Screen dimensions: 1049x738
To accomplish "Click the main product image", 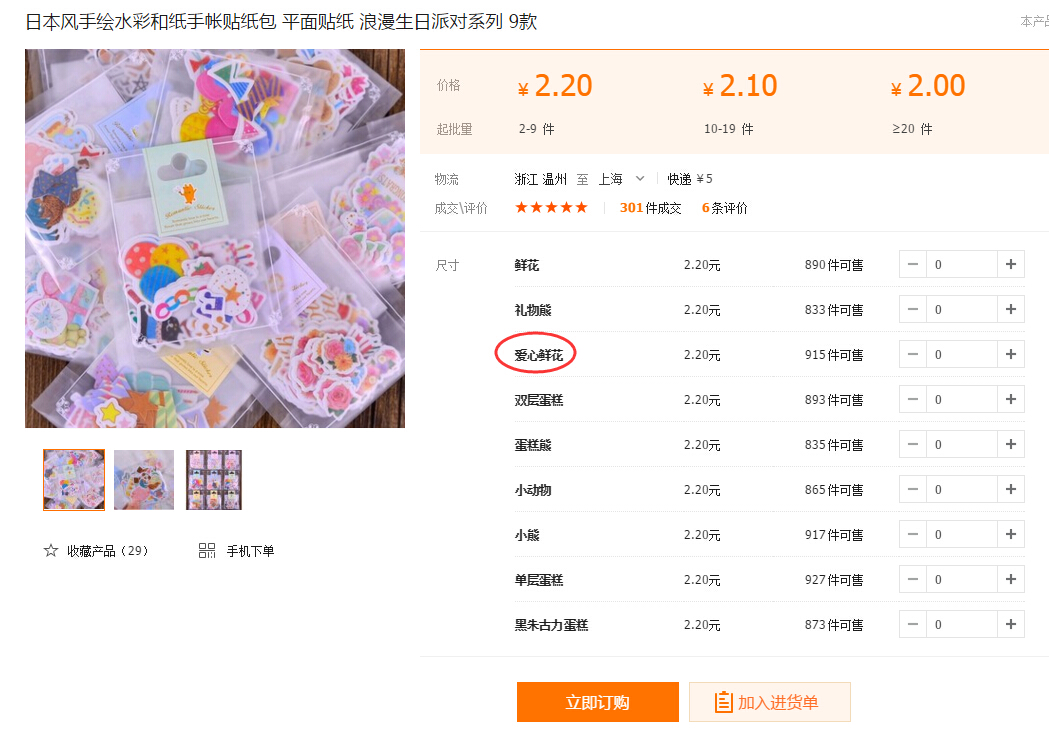I will point(215,238).
